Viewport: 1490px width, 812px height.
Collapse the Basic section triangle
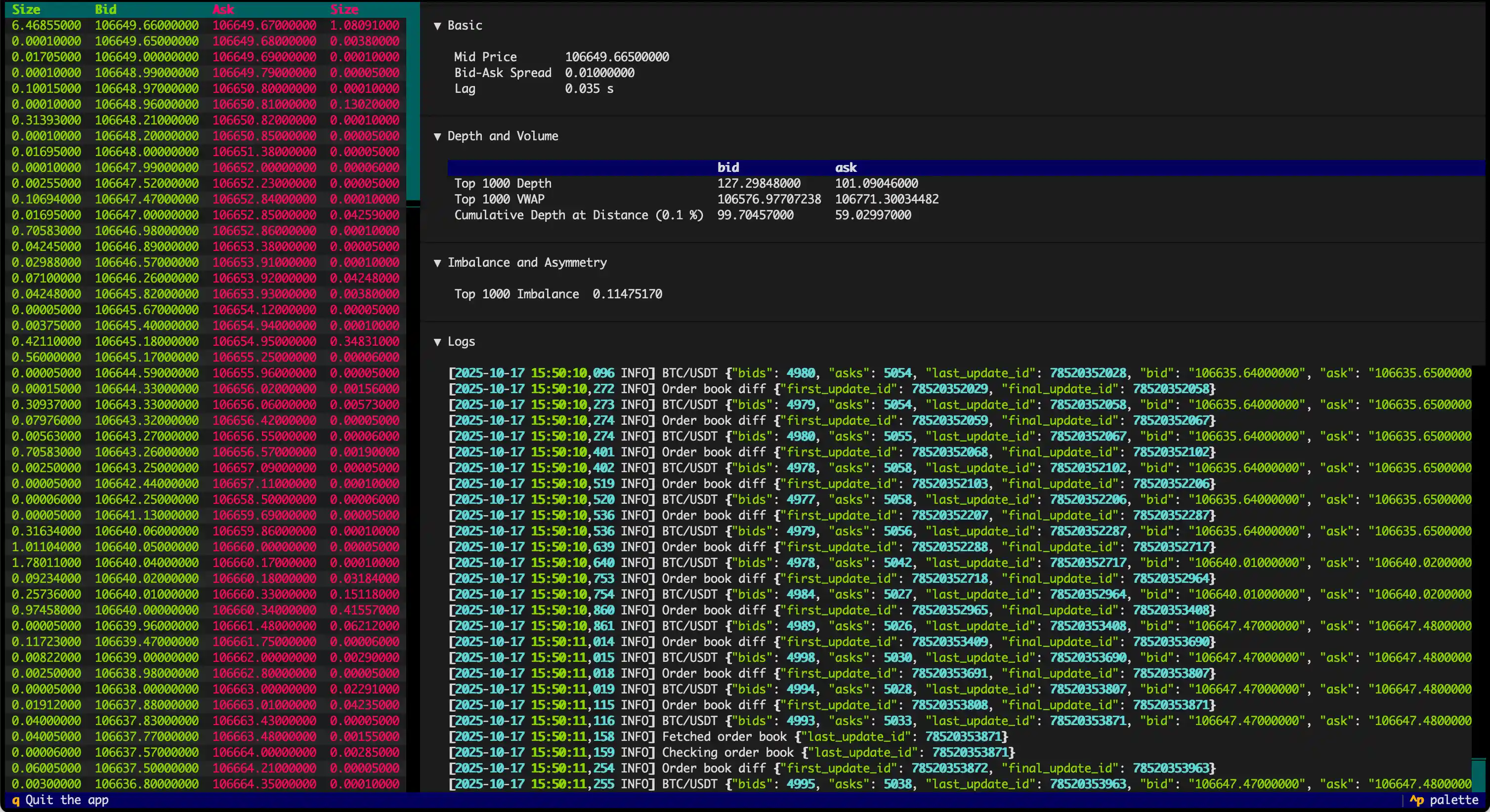pos(437,25)
